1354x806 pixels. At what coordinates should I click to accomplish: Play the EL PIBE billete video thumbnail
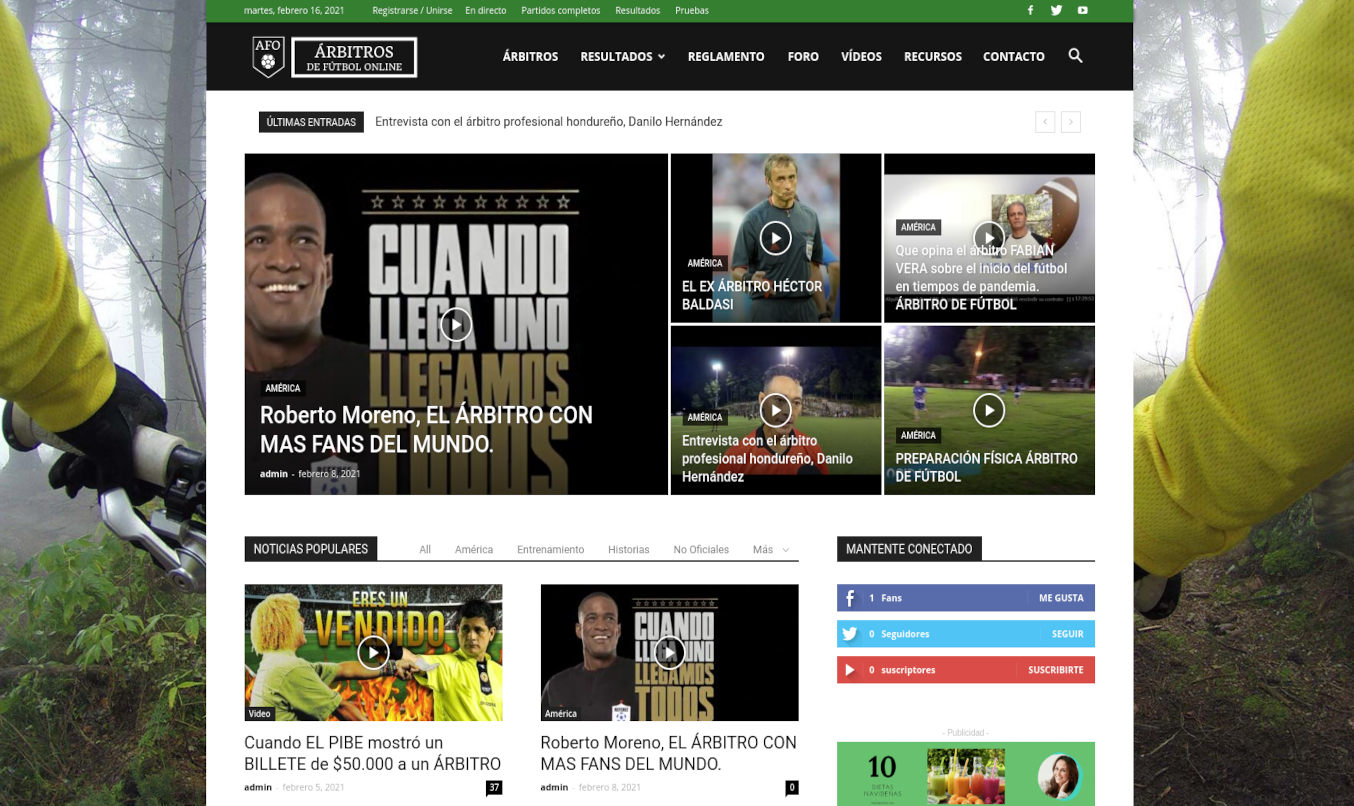click(373, 653)
